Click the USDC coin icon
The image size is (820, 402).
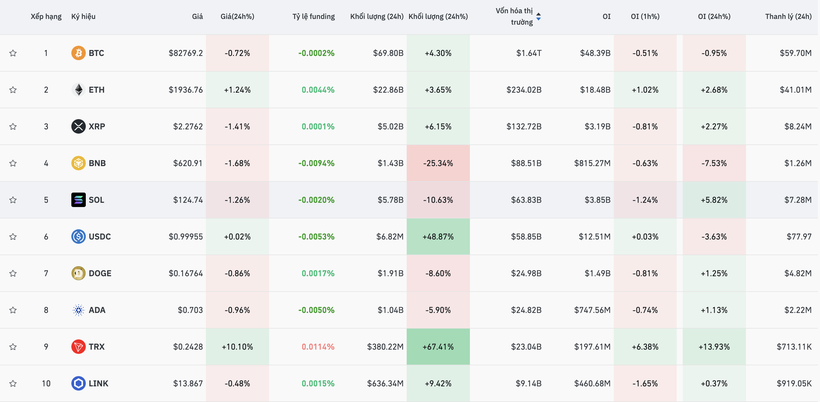(x=78, y=237)
